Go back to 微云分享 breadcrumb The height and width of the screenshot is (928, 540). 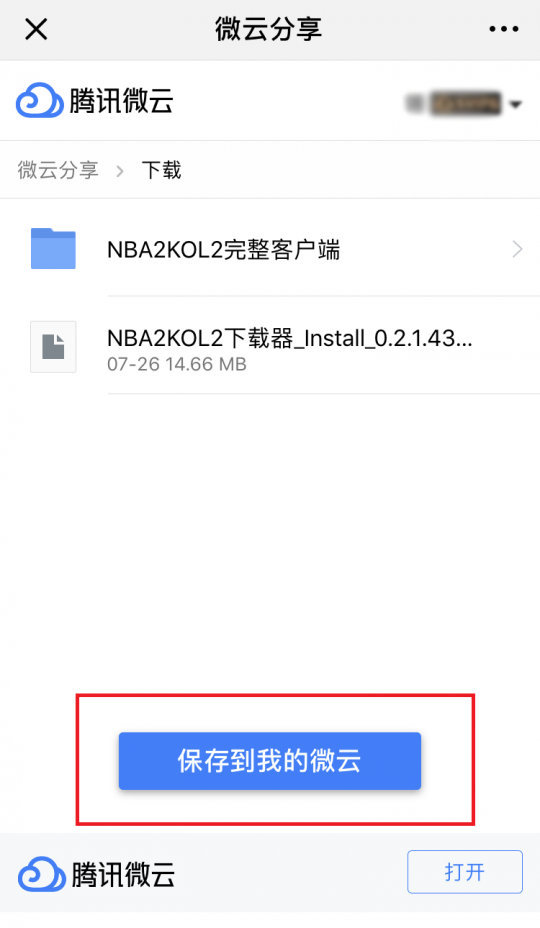(x=58, y=170)
